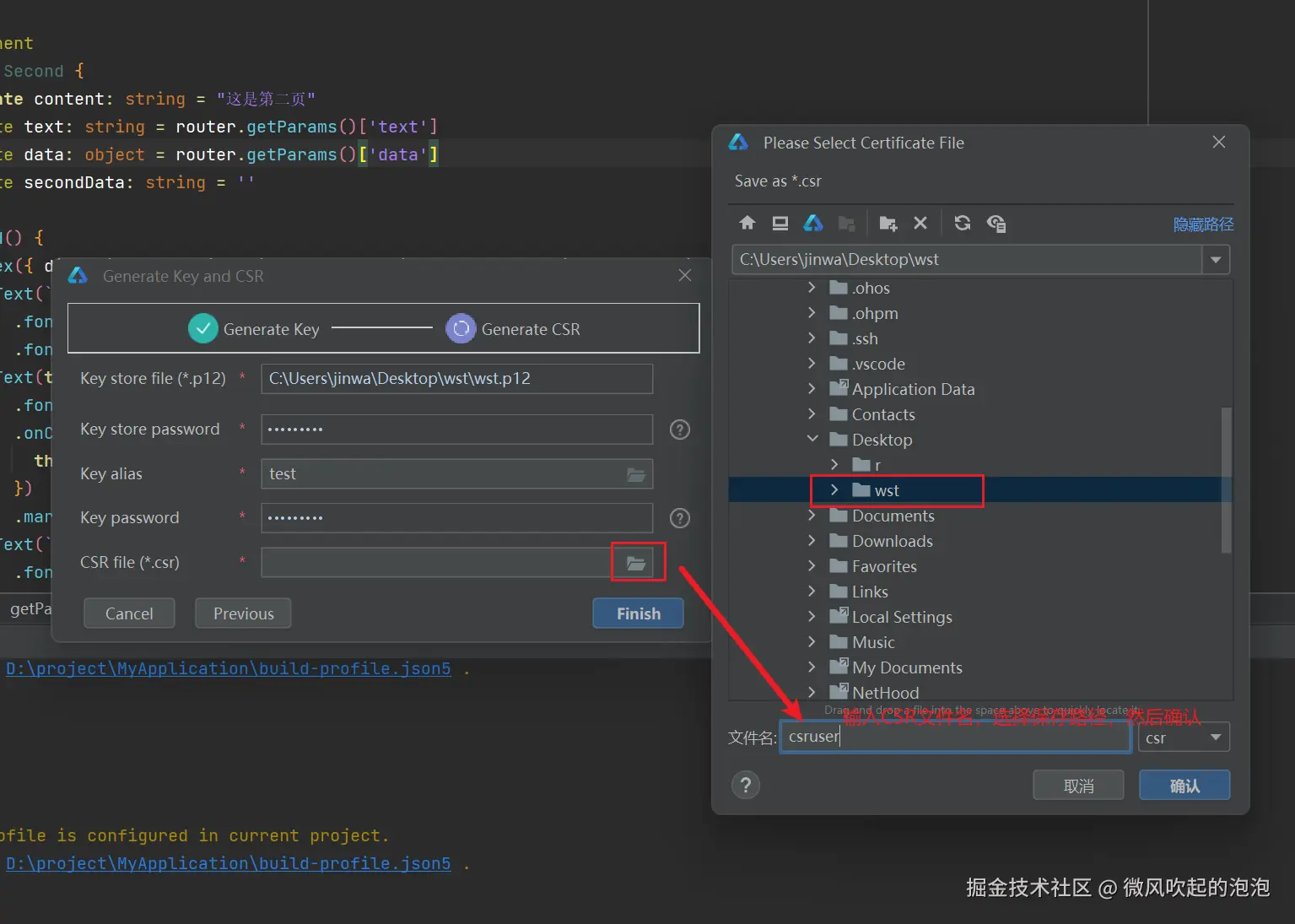Select the Links folder row
This screenshot has height=924, width=1295.
[974, 592]
